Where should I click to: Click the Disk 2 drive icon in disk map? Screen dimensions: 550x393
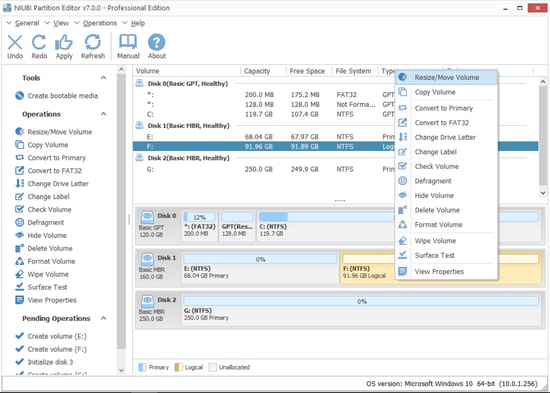pyautogui.click(x=147, y=301)
